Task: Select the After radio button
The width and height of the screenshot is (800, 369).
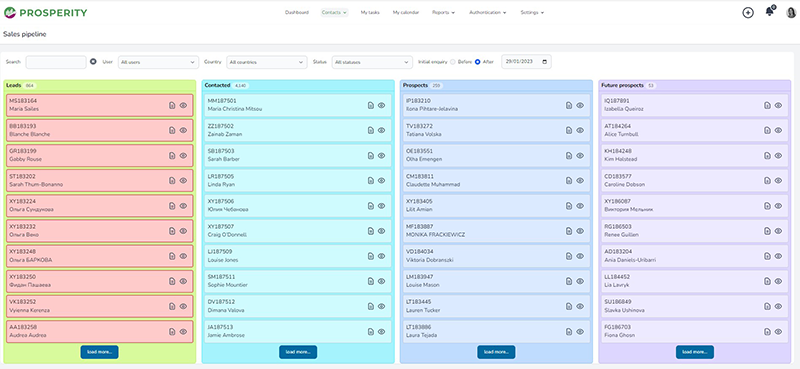Action: 478,62
